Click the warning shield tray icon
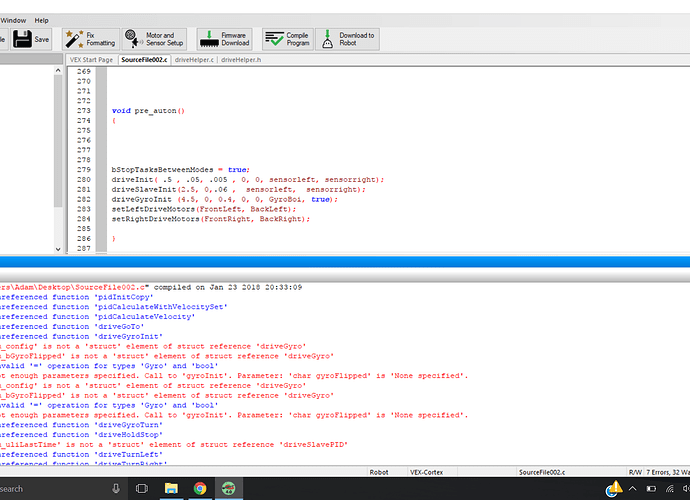 614,488
